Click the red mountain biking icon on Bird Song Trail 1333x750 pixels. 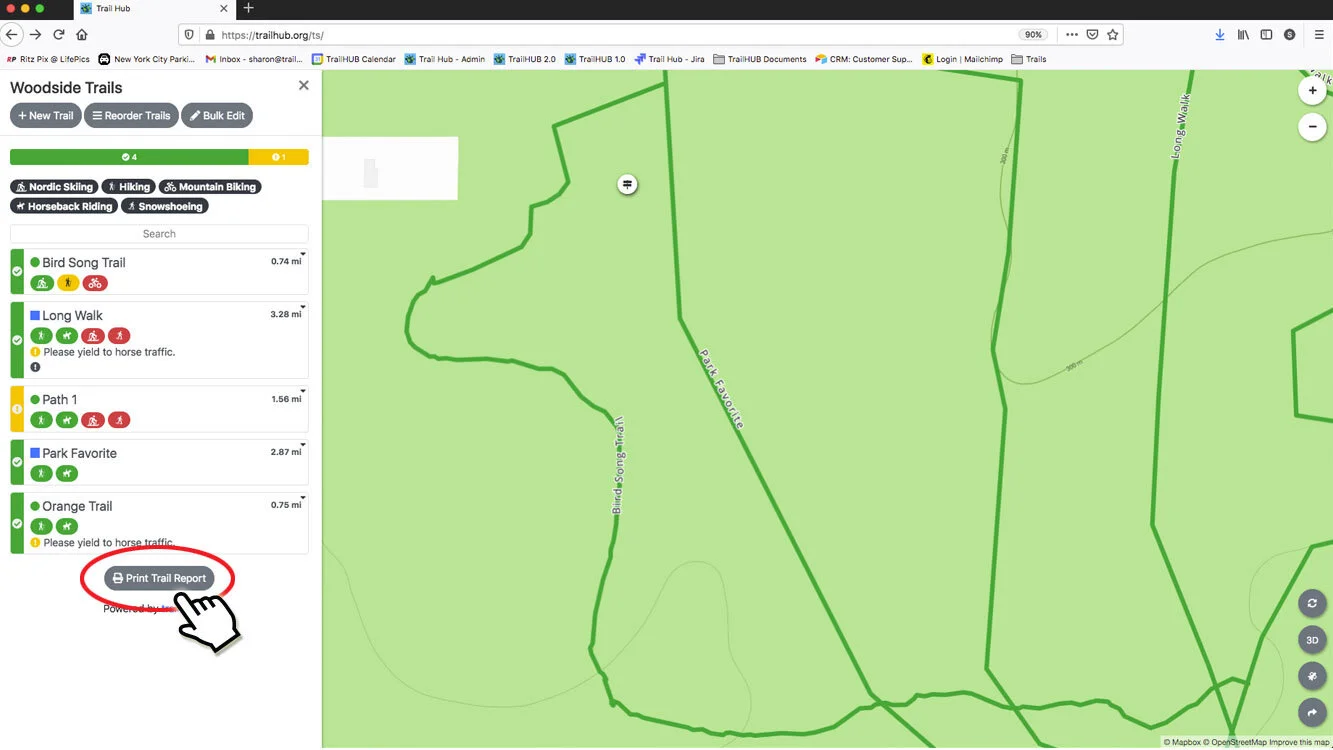(x=95, y=283)
